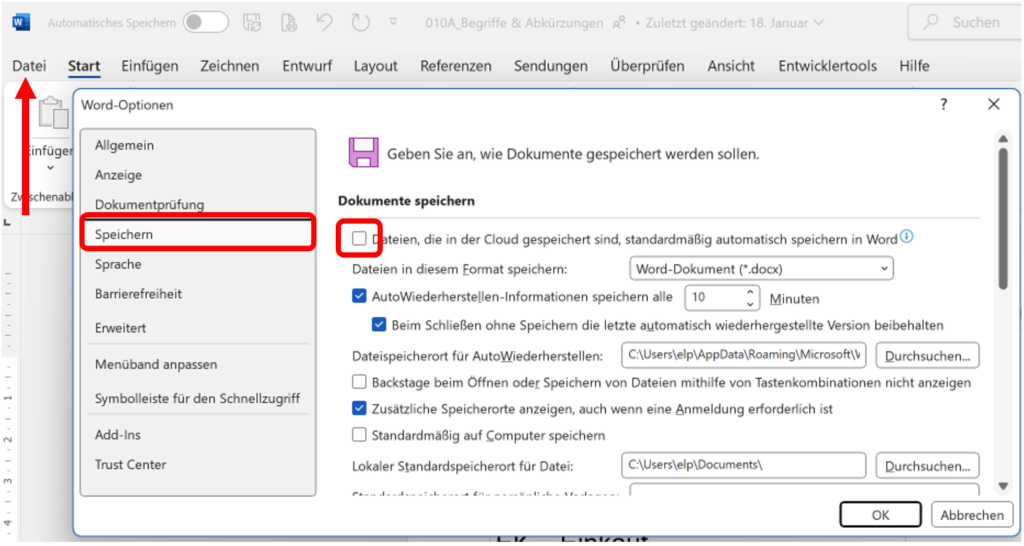This screenshot has height=546, width=1024.
Task: Switch to the Start ribbon tab
Action: (x=84, y=66)
